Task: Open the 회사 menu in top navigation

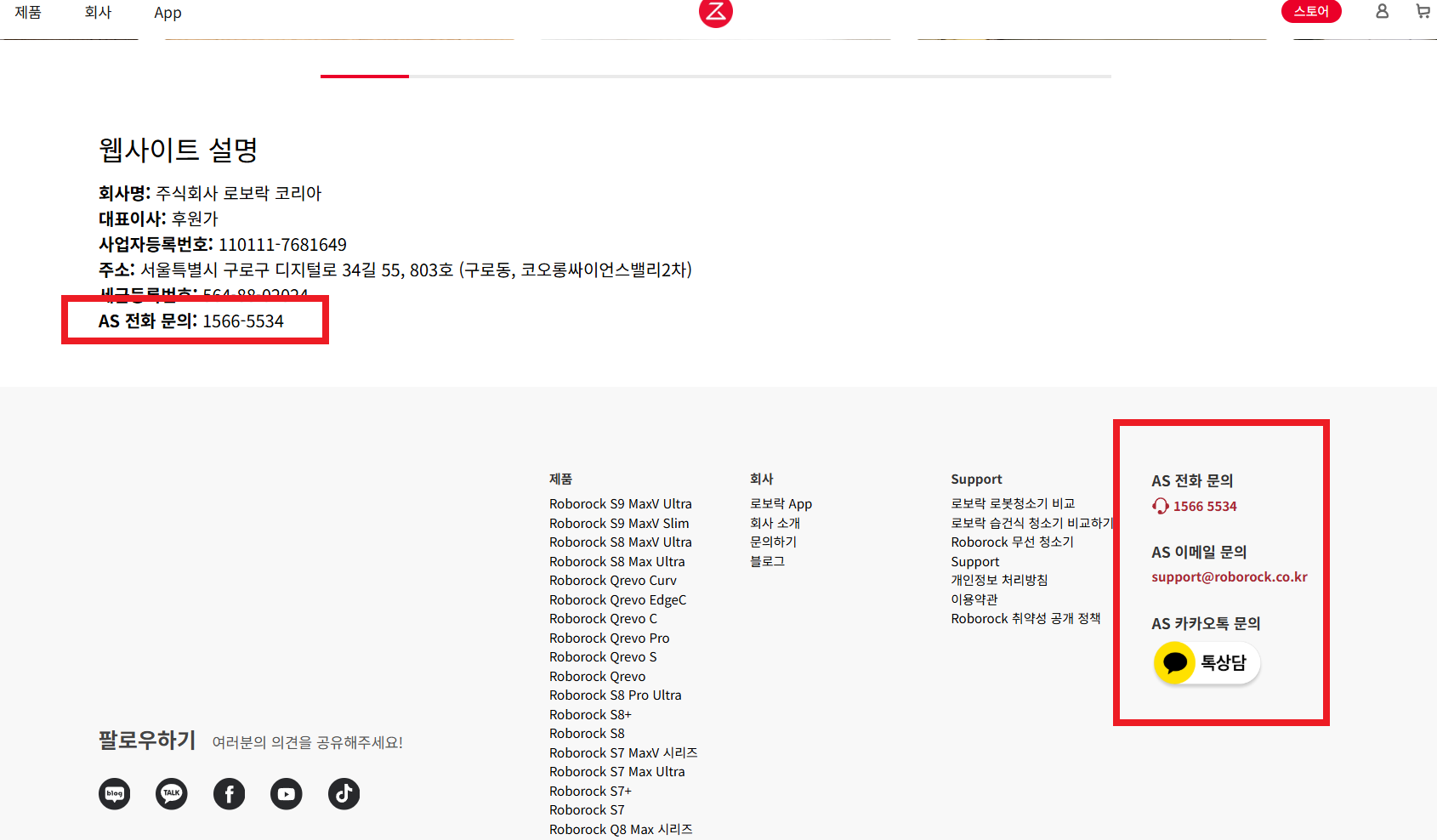Action: [99, 12]
